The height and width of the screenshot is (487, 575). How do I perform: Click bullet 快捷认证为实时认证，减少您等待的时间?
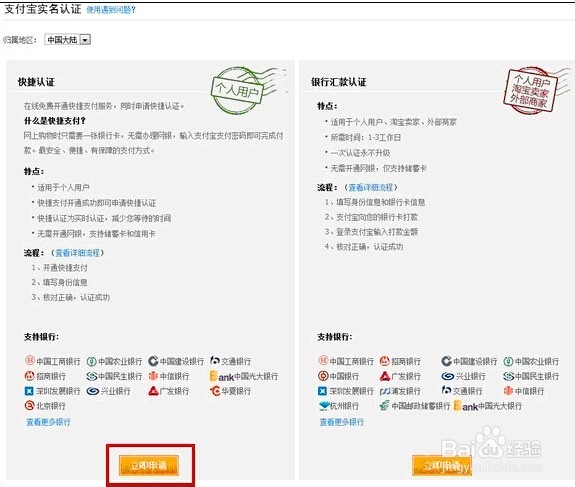tap(104, 219)
